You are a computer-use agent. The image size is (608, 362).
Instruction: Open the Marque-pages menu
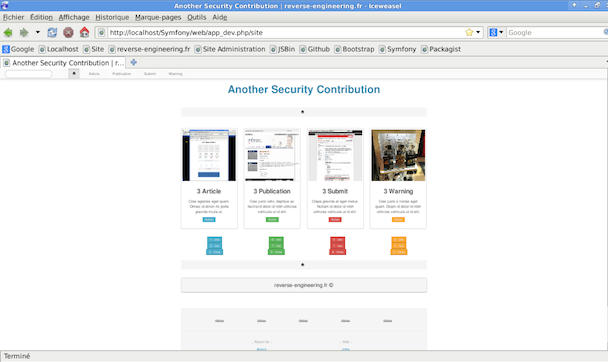pyautogui.click(x=158, y=17)
